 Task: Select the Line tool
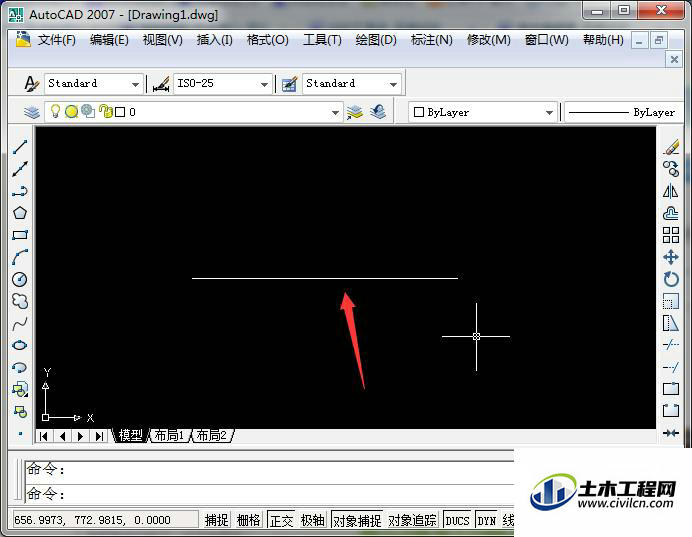tap(20, 147)
